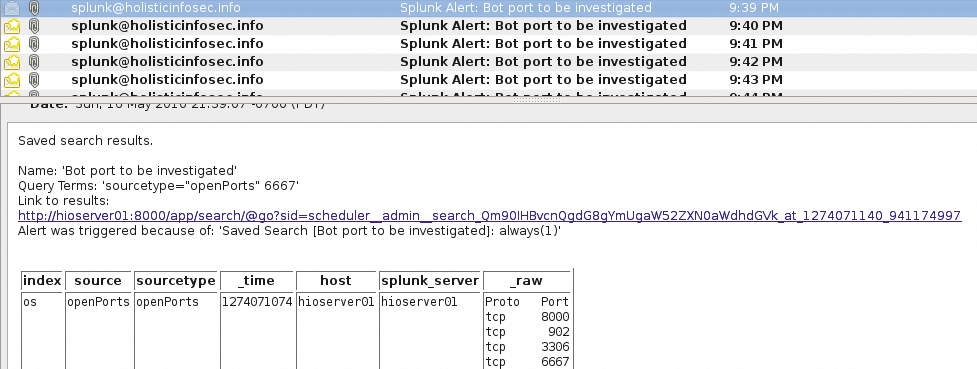Screen dimensions: 977x369
Task: Click attachment paperclip of 9:42 PM message
Action: (x=35, y=62)
